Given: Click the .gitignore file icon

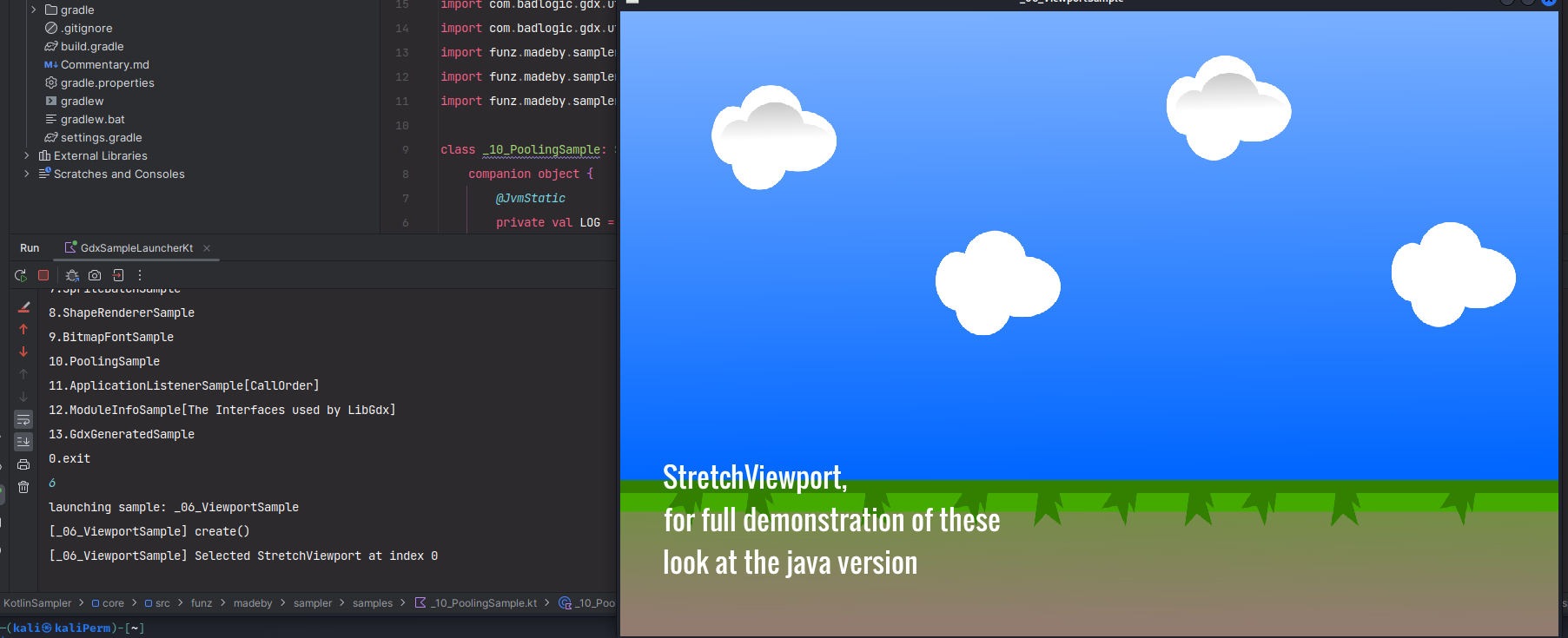Looking at the screenshot, I should 51,29.
